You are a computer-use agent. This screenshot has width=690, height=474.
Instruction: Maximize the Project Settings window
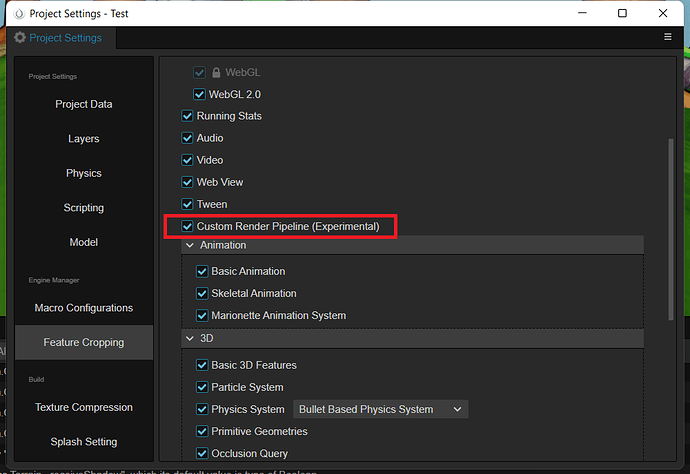622,13
